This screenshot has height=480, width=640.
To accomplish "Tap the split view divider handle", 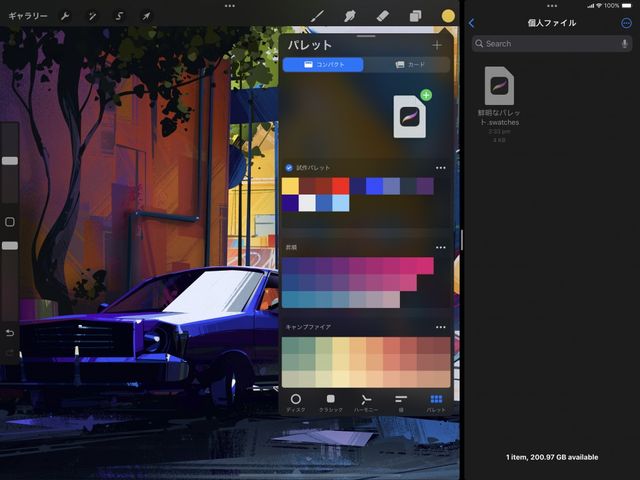I will 462,240.
